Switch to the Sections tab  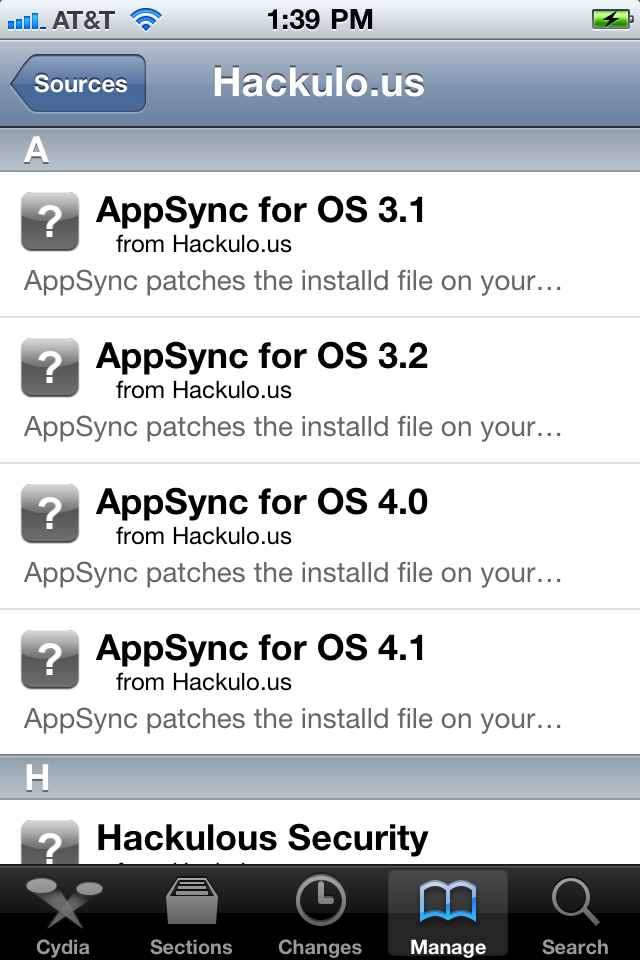coord(191,913)
